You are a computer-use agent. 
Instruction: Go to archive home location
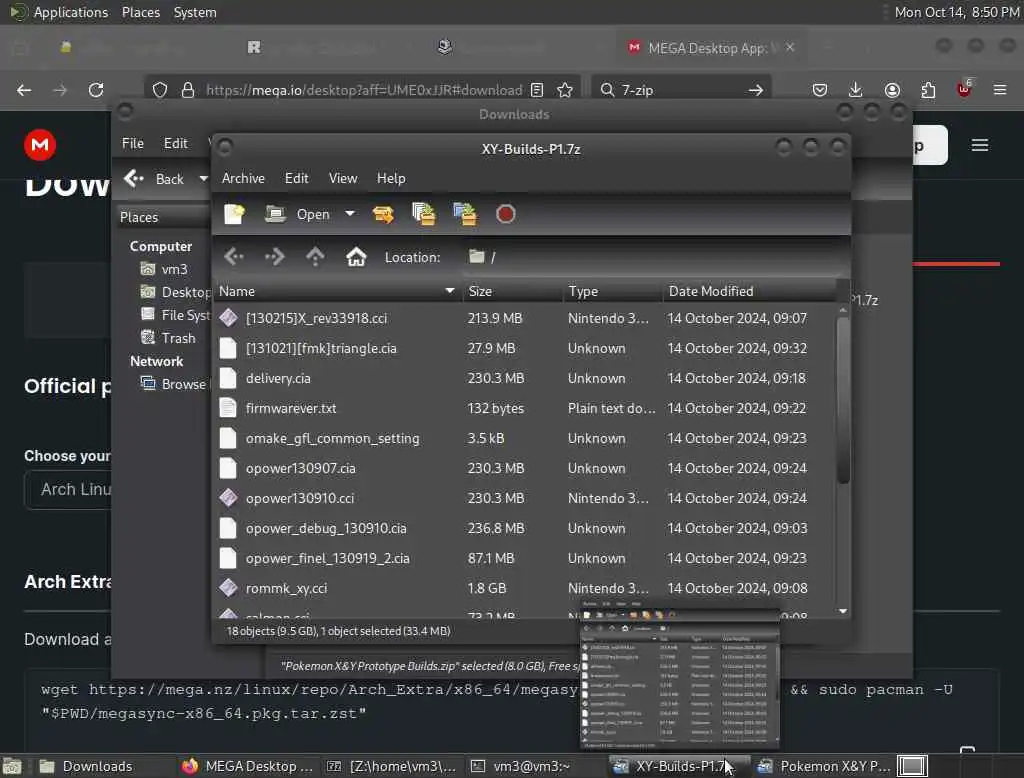point(356,257)
